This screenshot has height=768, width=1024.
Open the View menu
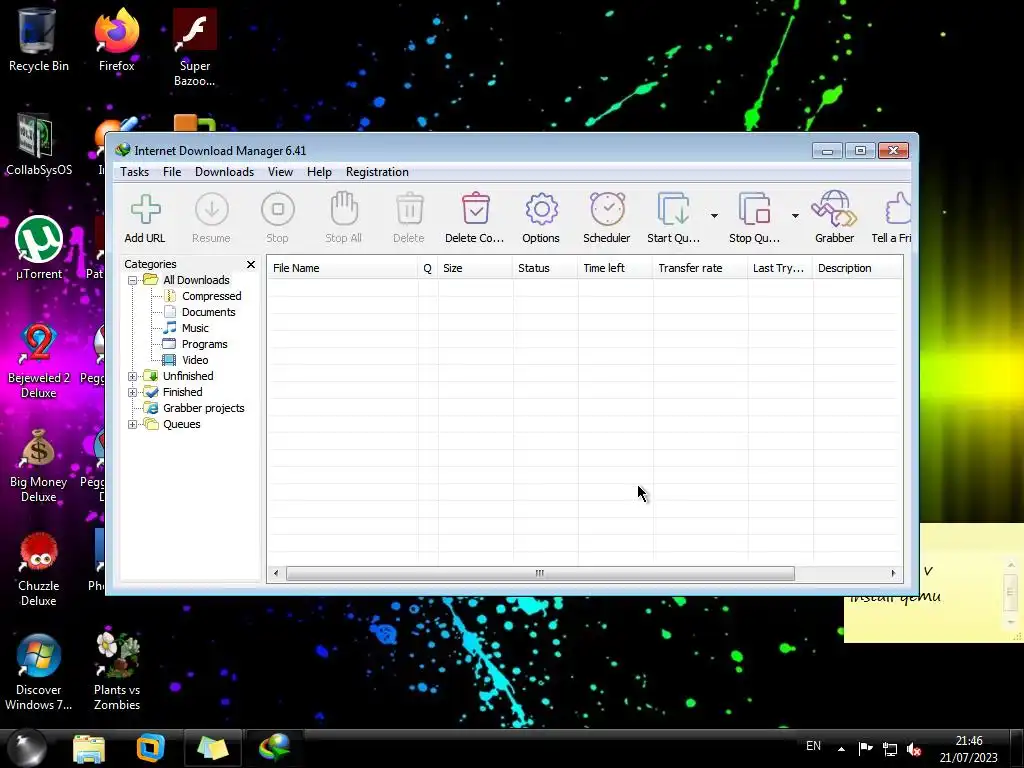click(280, 172)
